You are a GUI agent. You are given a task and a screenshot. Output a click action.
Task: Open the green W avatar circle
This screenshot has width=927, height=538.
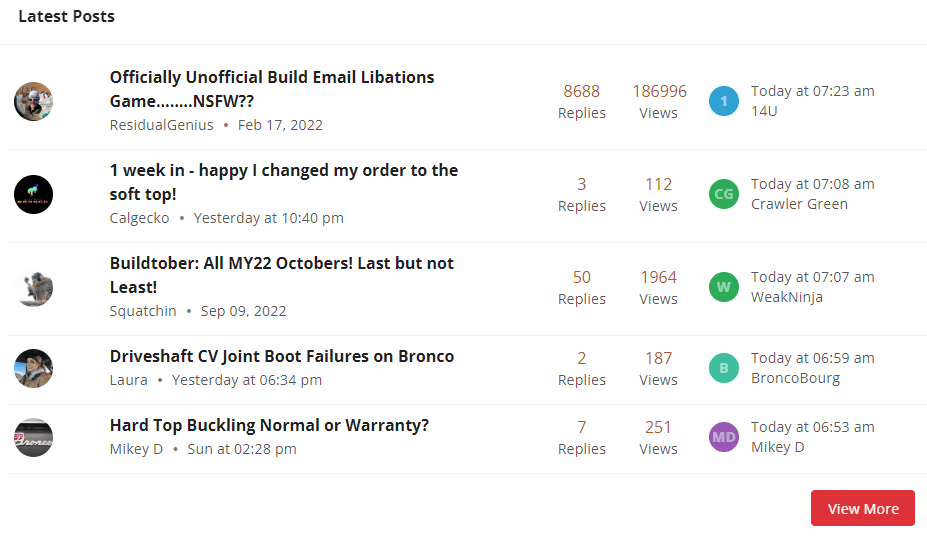coord(724,287)
